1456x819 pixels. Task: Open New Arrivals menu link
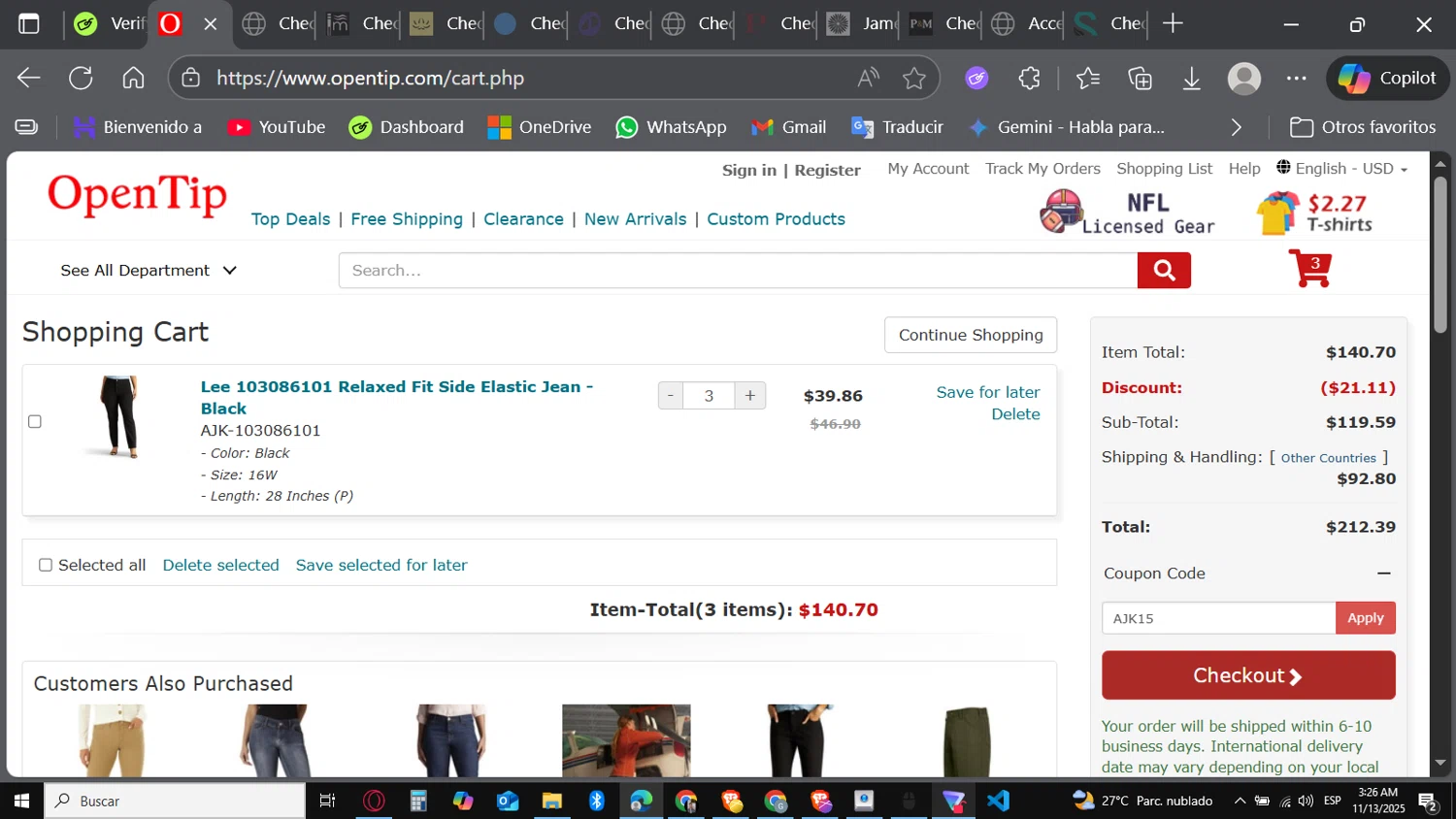(x=635, y=219)
